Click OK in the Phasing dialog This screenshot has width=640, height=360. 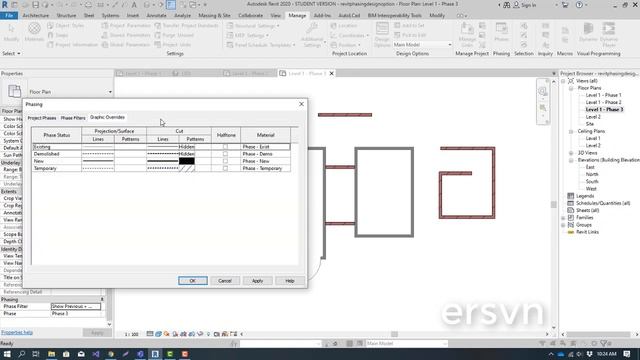click(x=193, y=281)
